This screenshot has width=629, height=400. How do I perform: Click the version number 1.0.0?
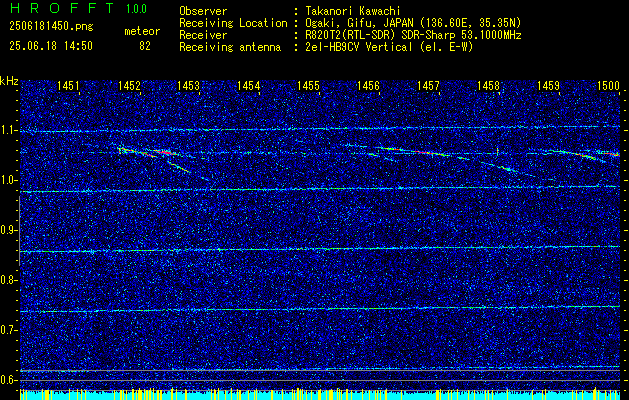pos(136,9)
